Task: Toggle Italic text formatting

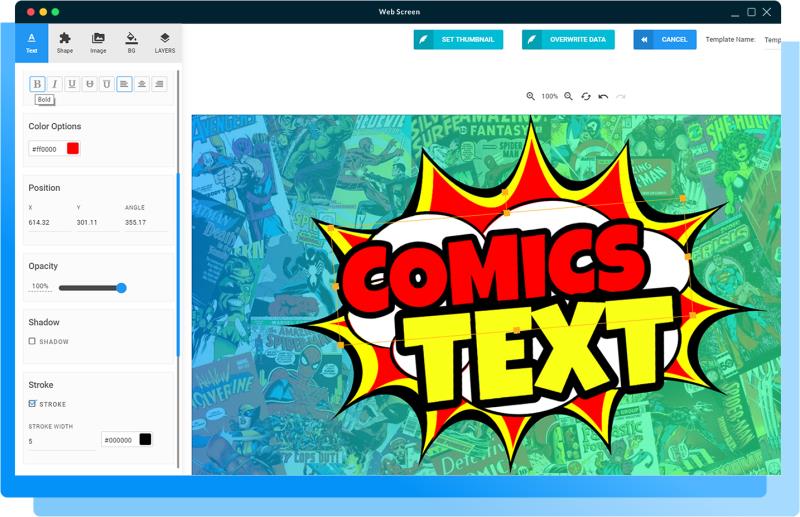Action: [x=55, y=84]
